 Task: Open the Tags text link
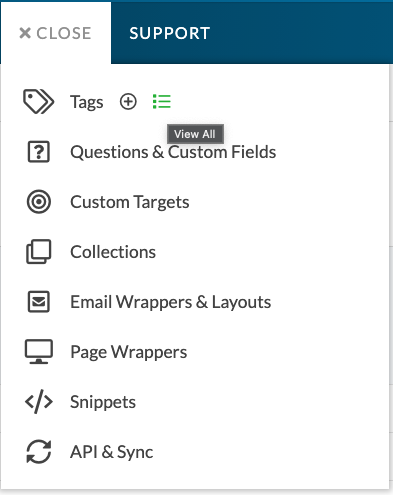pos(87,102)
